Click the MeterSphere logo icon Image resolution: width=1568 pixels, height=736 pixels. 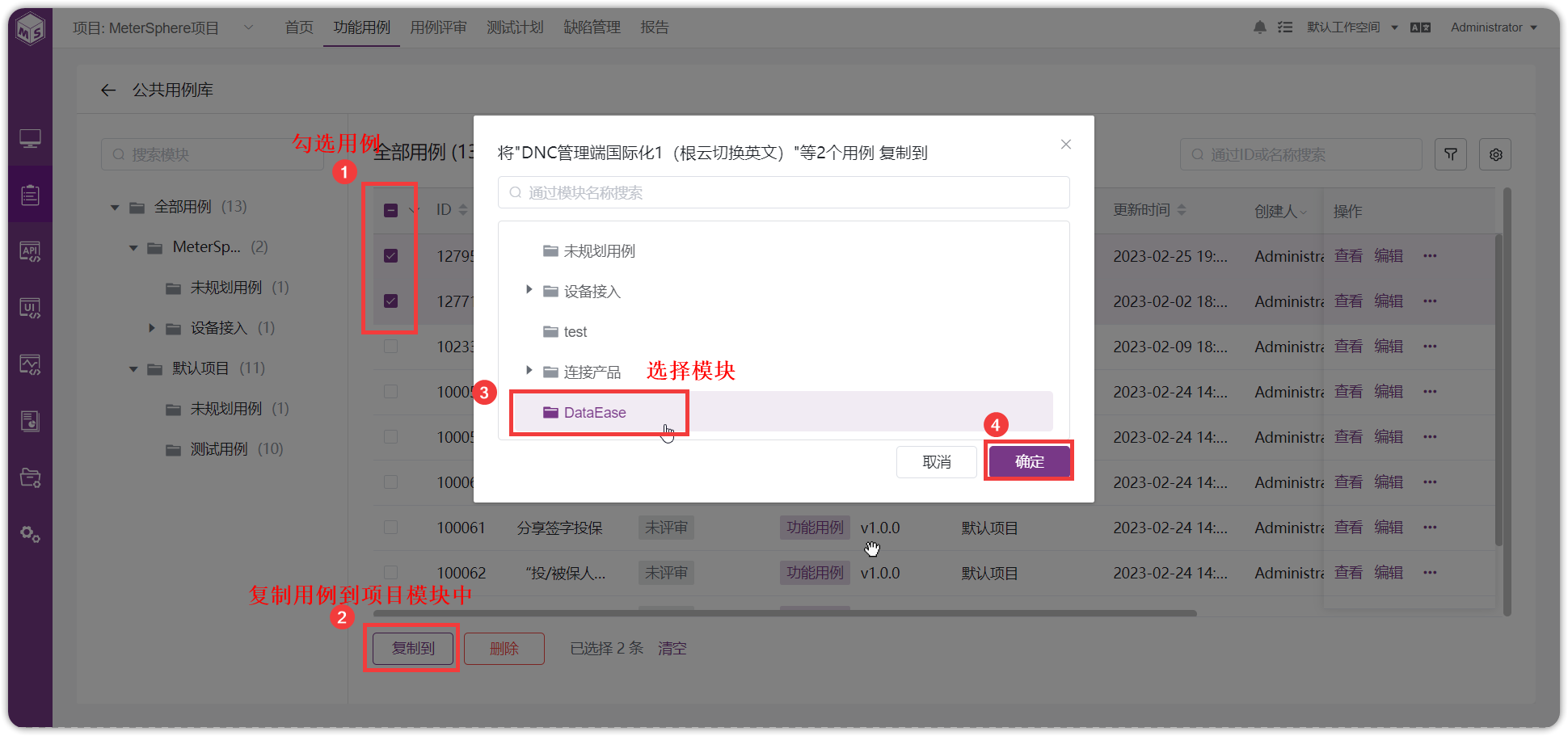(x=30, y=30)
